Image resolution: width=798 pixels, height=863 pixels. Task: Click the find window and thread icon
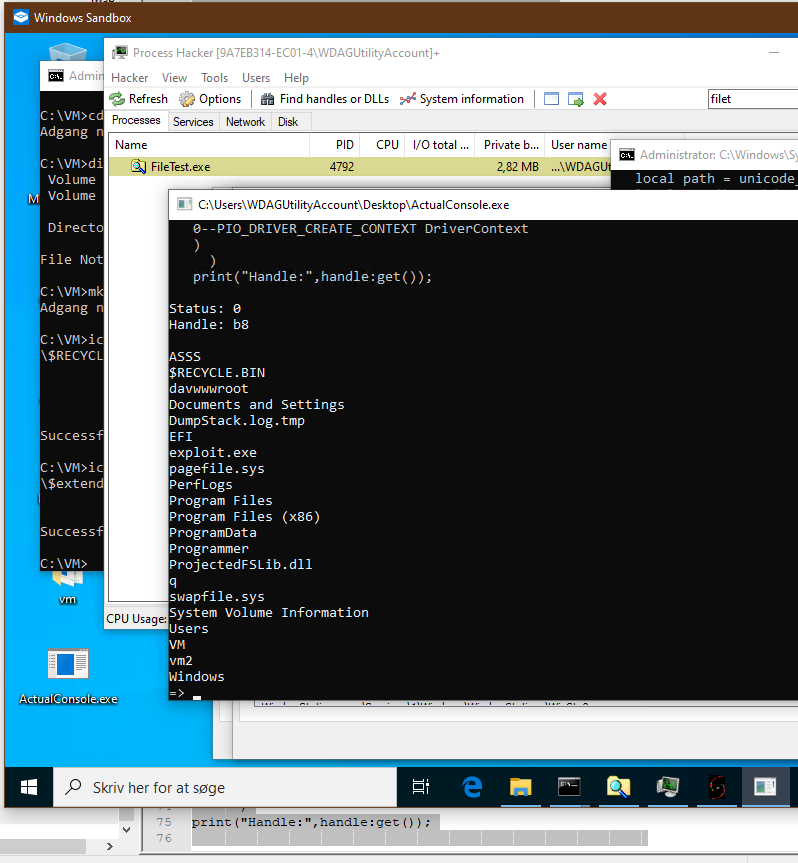point(575,99)
